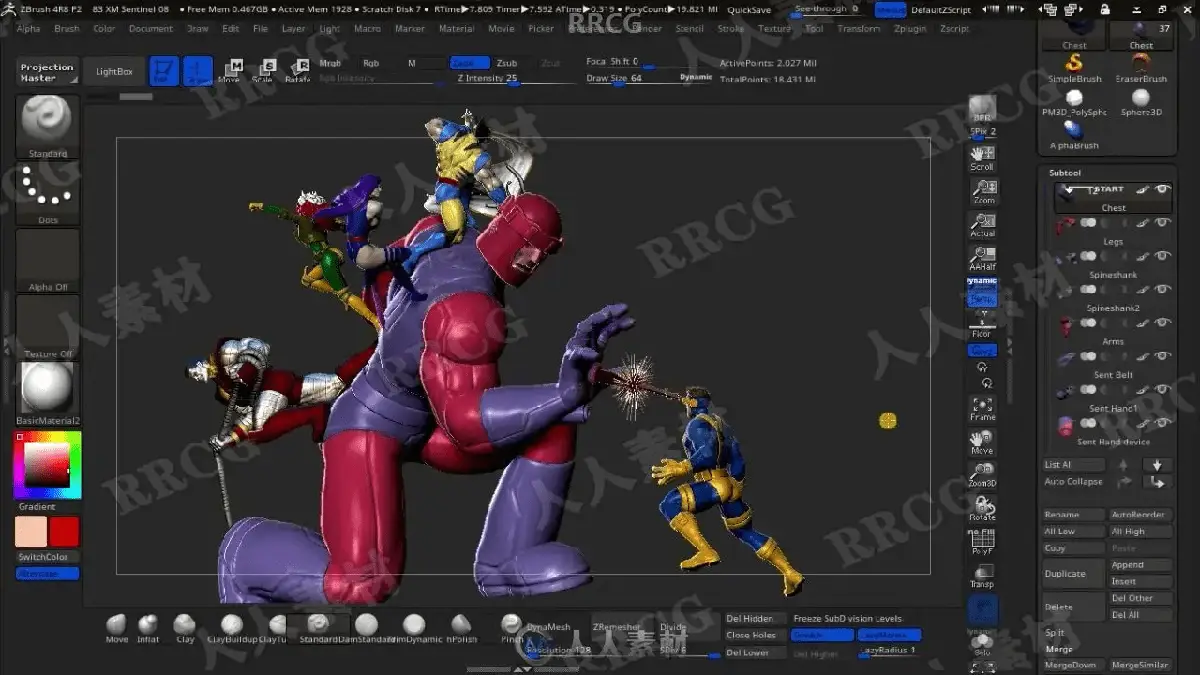The image size is (1200, 675).
Task: Collapse the Subtool palette header
Action: [x=1064, y=173]
